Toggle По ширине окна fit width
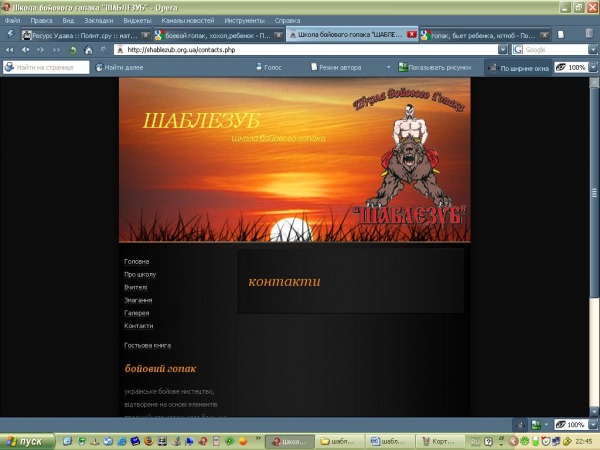This screenshot has height=450, width=600. (491, 67)
